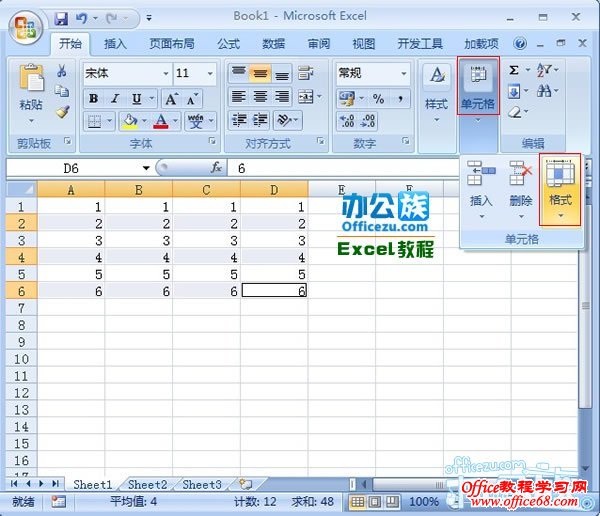600x516 pixels.
Task: Click the Fill down icon
Action: pos(514,91)
